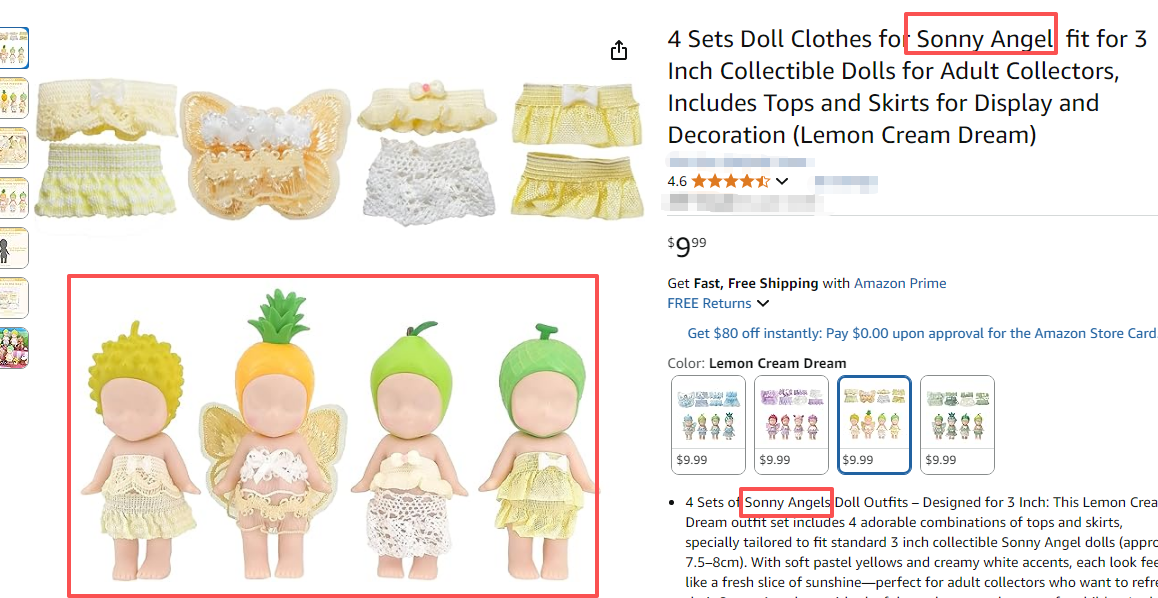View the sixth gallery thumbnail
This screenshot has width=1158, height=598.
tap(14, 298)
